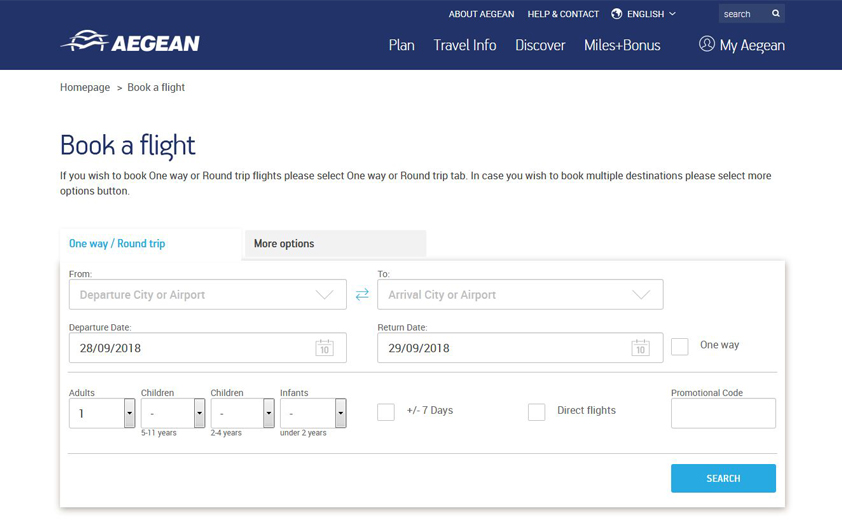Click the search magnifier icon

(775, 14)
